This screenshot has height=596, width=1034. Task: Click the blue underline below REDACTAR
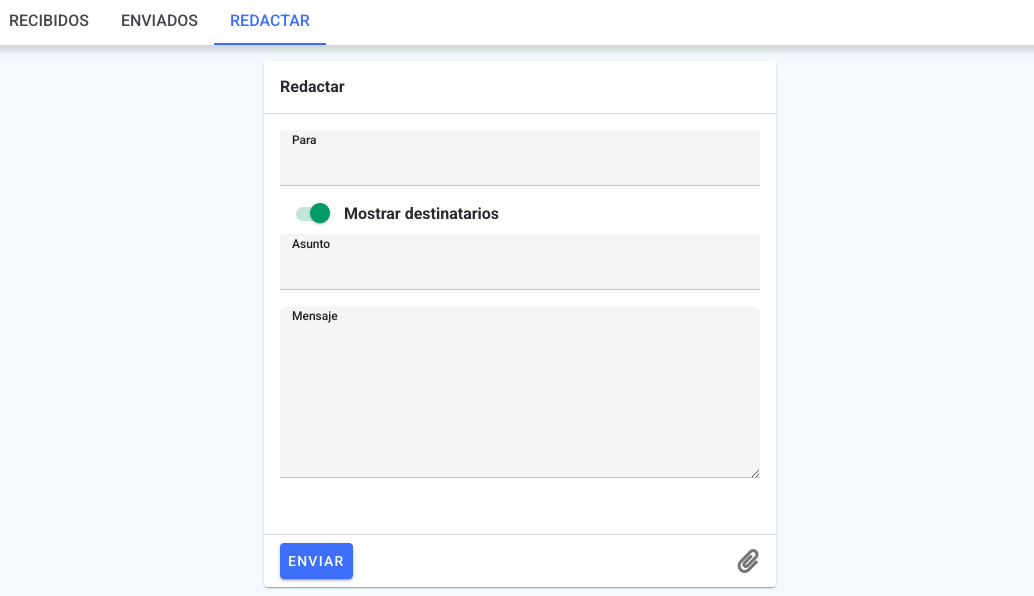(x=270, y=44)
